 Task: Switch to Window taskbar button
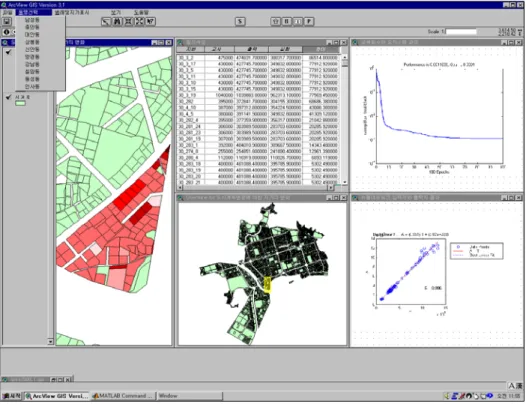point(190,396)
